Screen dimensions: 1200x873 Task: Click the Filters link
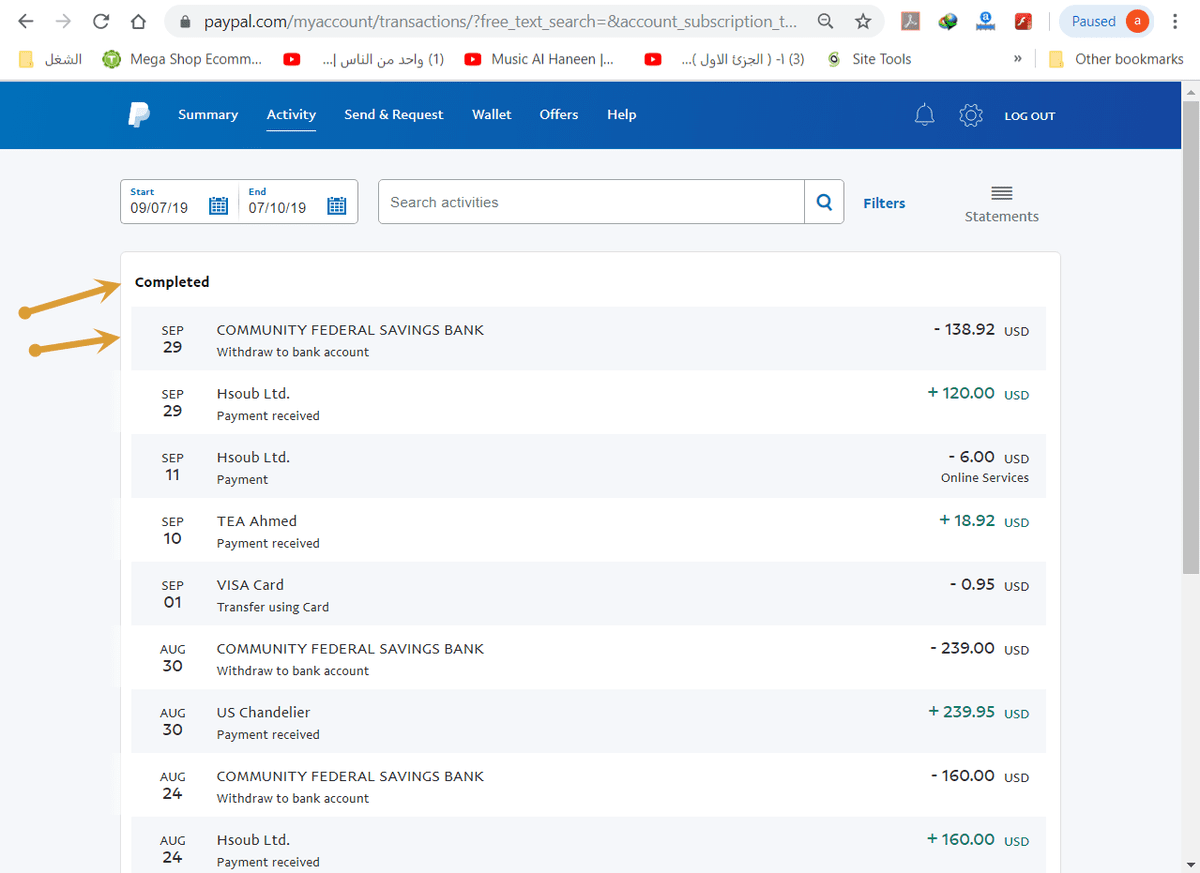(884, 203)
